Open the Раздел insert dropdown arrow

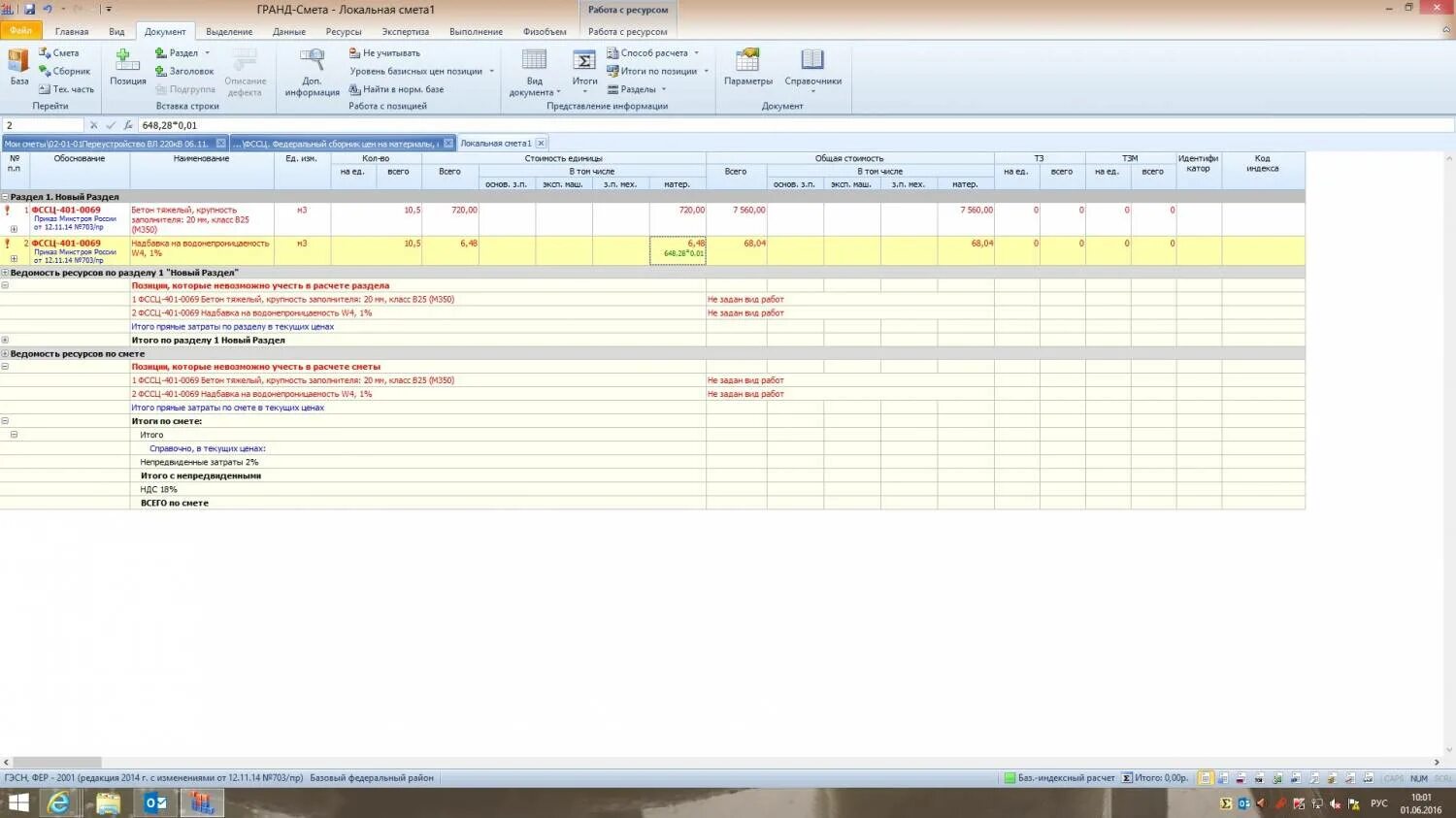[x=207, y=53]
